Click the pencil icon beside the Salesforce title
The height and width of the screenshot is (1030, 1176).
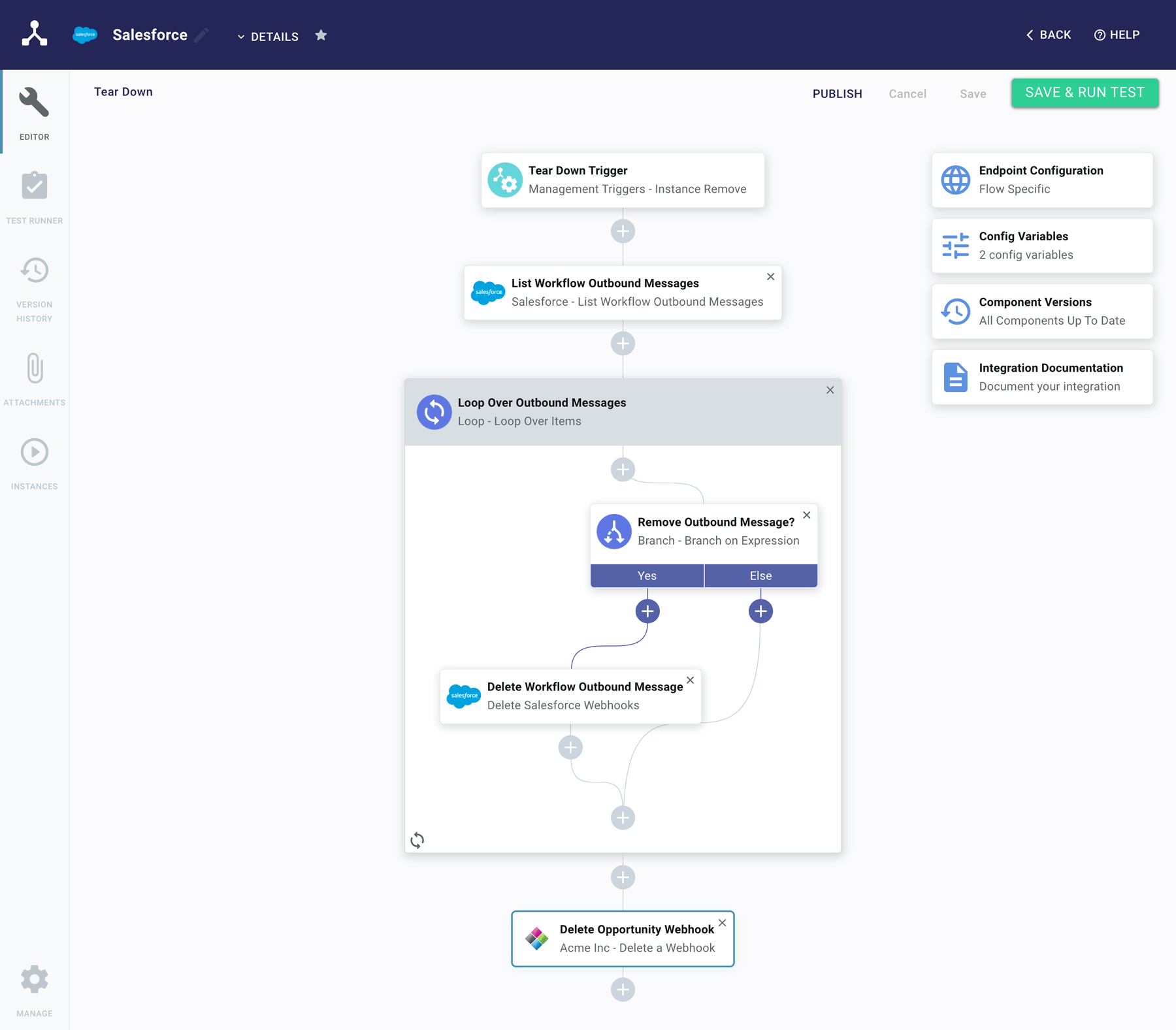pyautogui.click(x=202, y=35)
